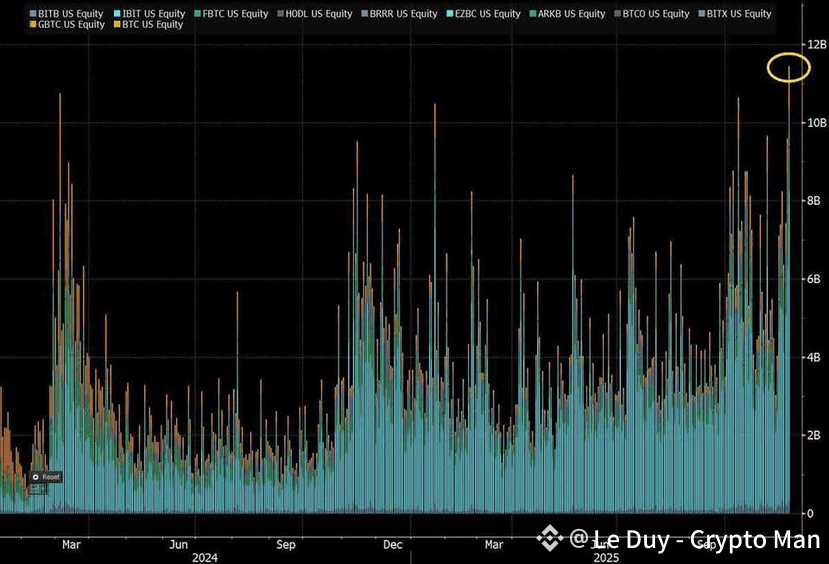The height and width of the screenshot is (564, 829).
Task: Toggle the BRRR US Equity series label
Action: (x=400, y=14)
